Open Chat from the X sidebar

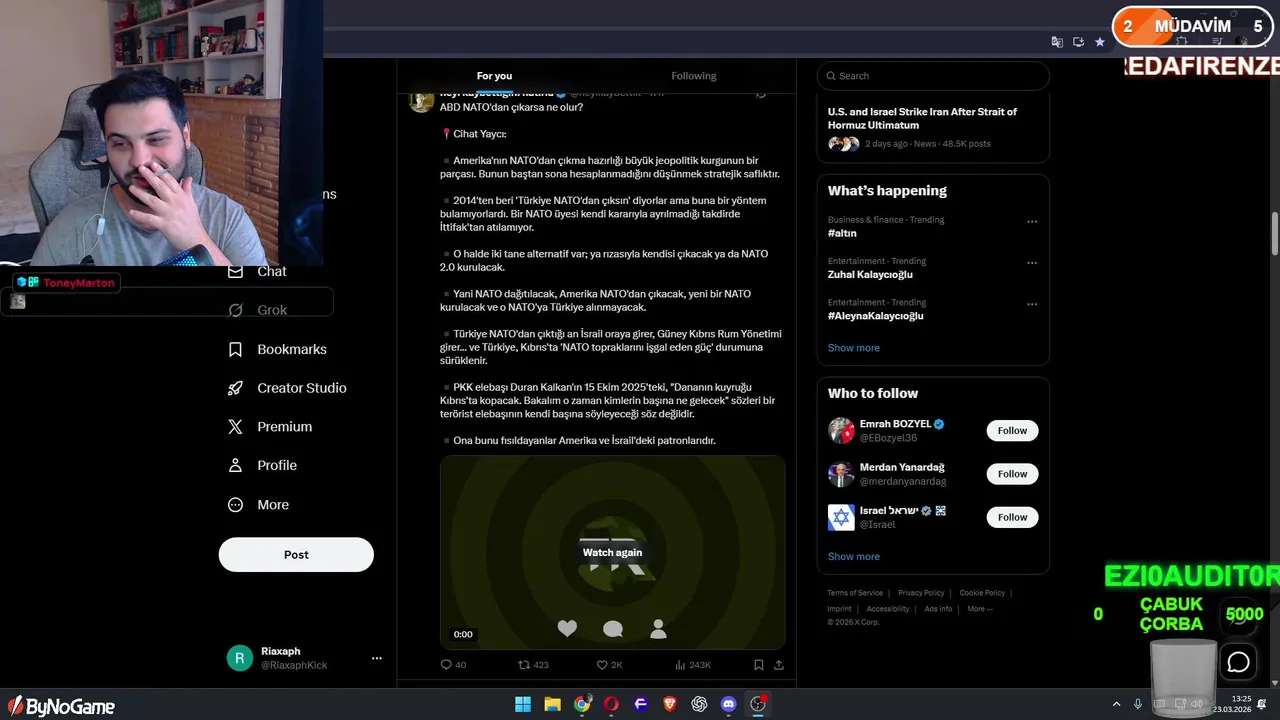(x=258, y=271)
